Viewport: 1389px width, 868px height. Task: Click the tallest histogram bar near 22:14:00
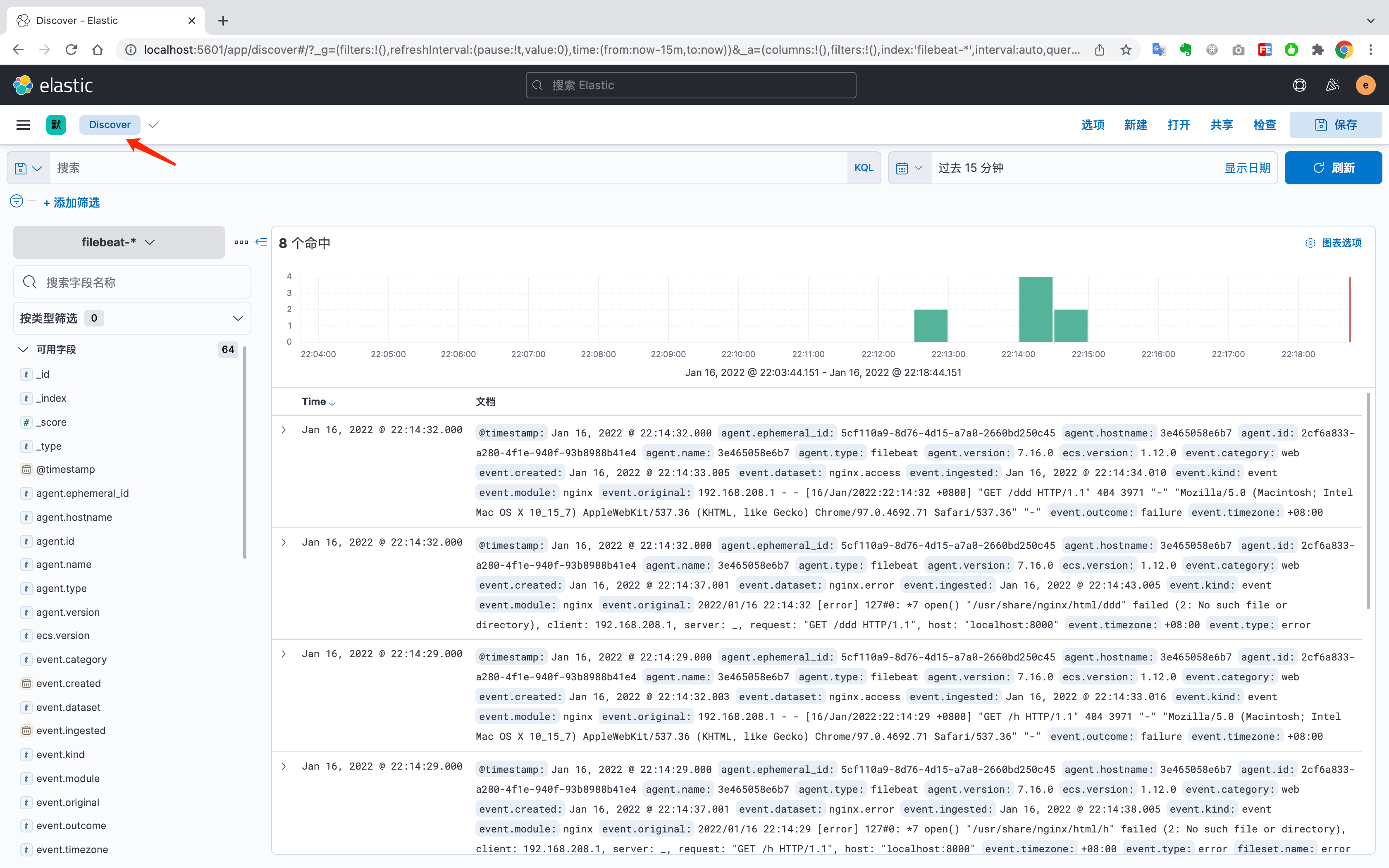(1036, 310)
